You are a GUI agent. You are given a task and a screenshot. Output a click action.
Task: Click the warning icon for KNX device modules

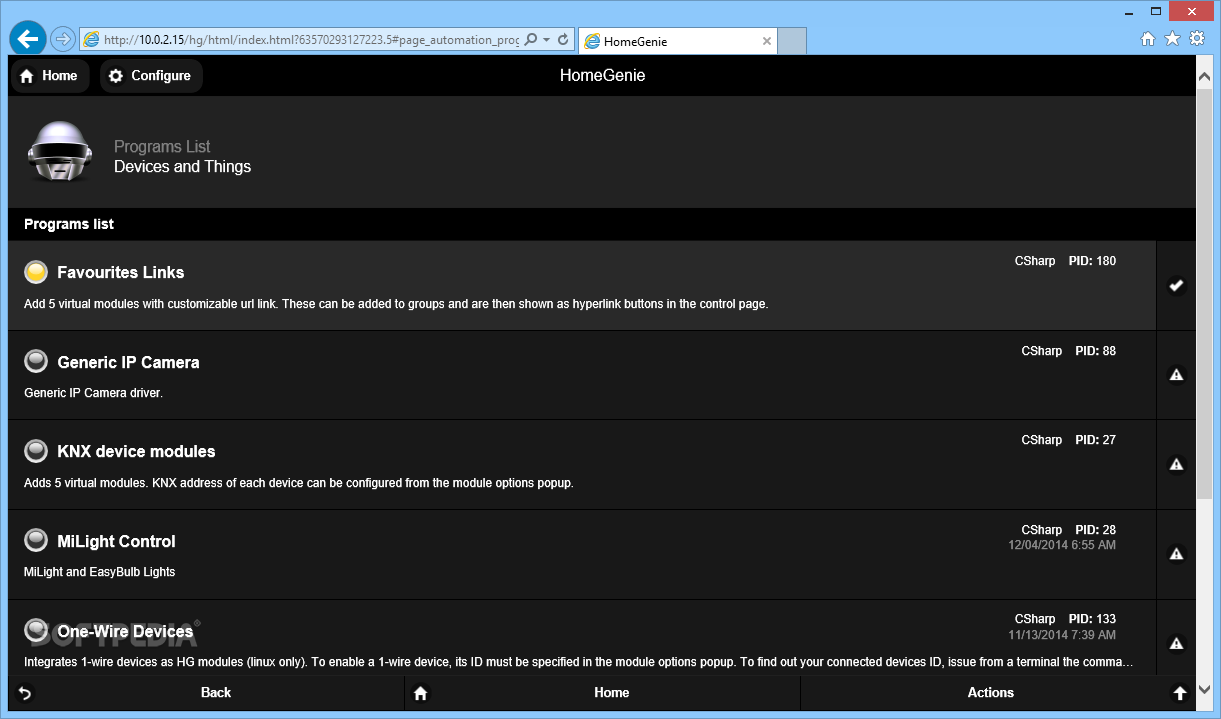coord(1176,464)
